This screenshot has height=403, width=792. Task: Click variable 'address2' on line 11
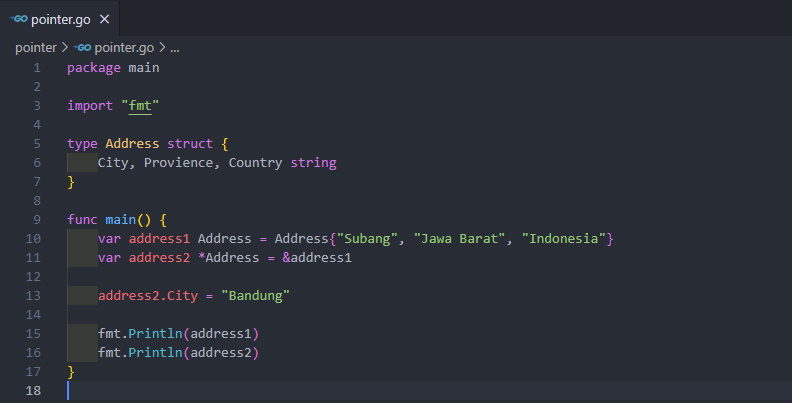click(x=159, y=258)
